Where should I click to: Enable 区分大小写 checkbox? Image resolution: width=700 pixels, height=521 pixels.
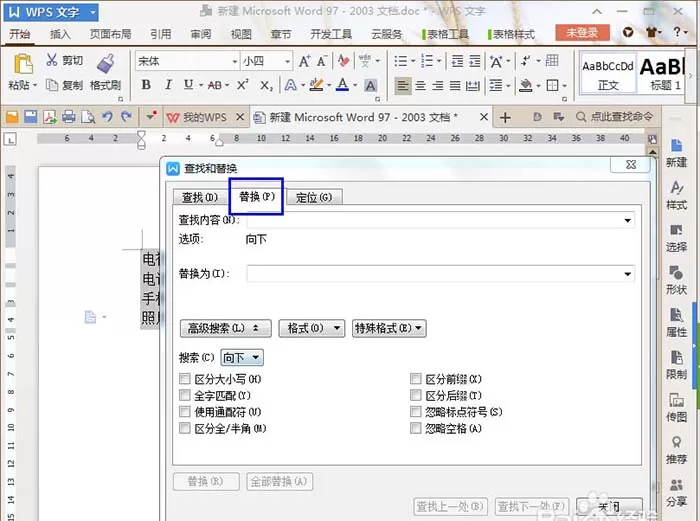(x=184, y=379)
